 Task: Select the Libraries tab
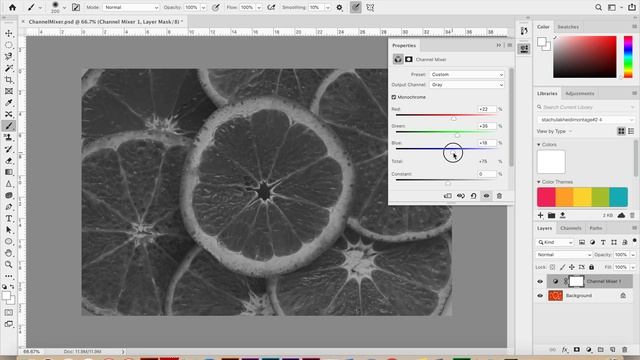coord(547,93)
